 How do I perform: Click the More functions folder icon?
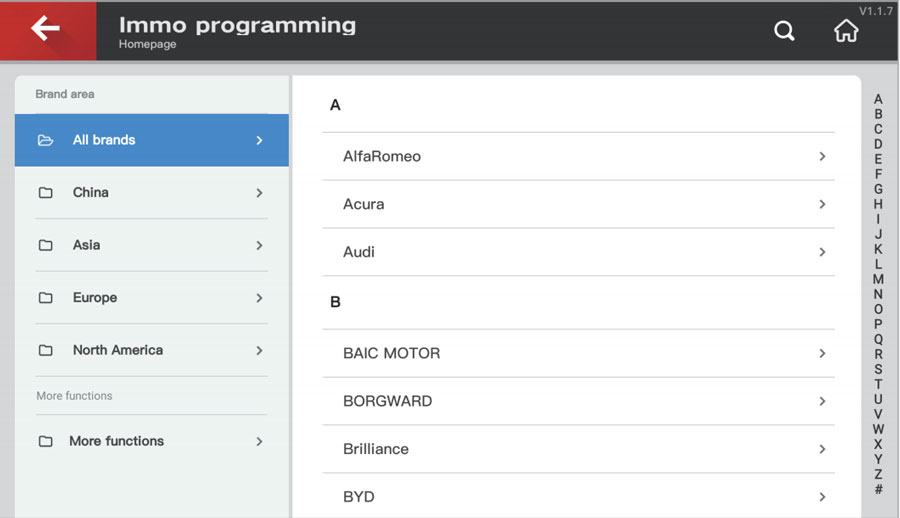tap(45, 441)
